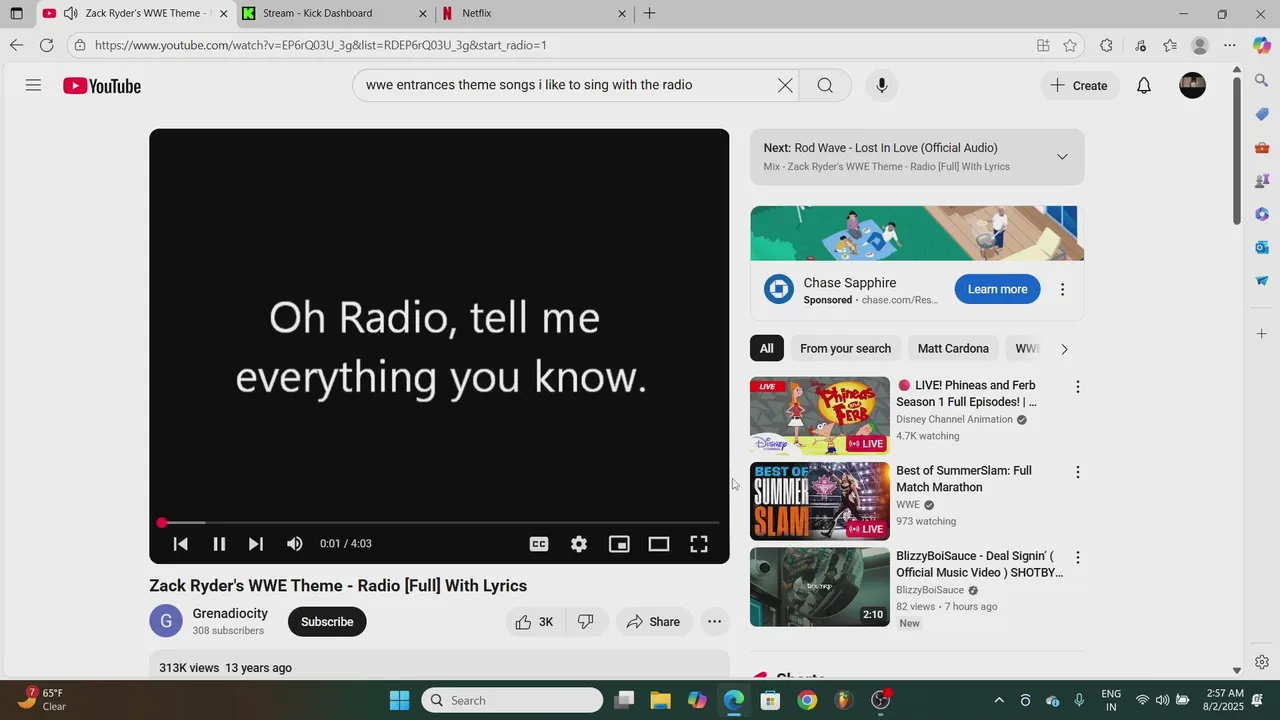
Task: Run search with magnifier button
Action: [825, 86]
